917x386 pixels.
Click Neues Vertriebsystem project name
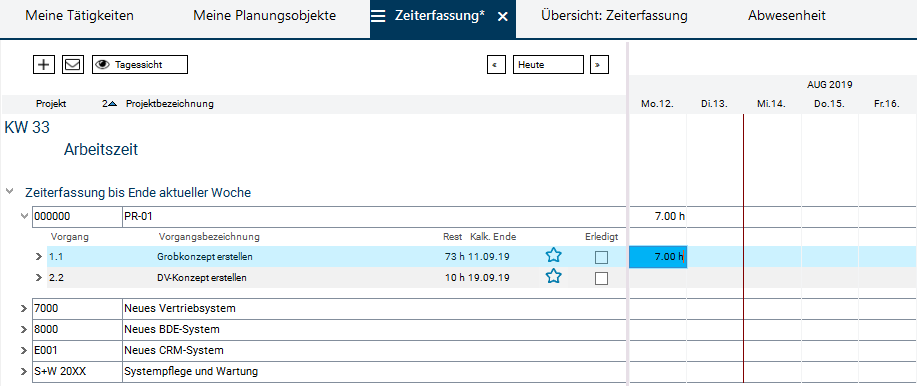180,308
